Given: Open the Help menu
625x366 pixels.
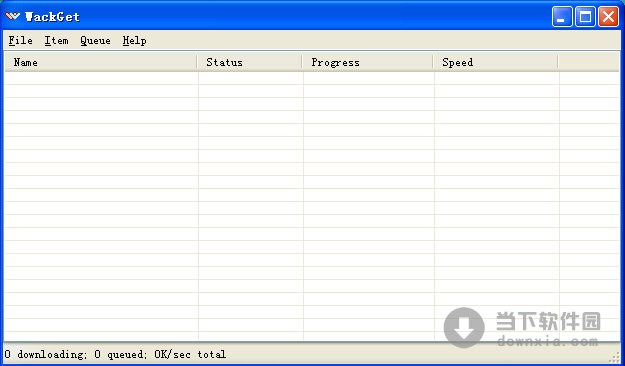Looking at the screenshot, I should tap(134, 41).
